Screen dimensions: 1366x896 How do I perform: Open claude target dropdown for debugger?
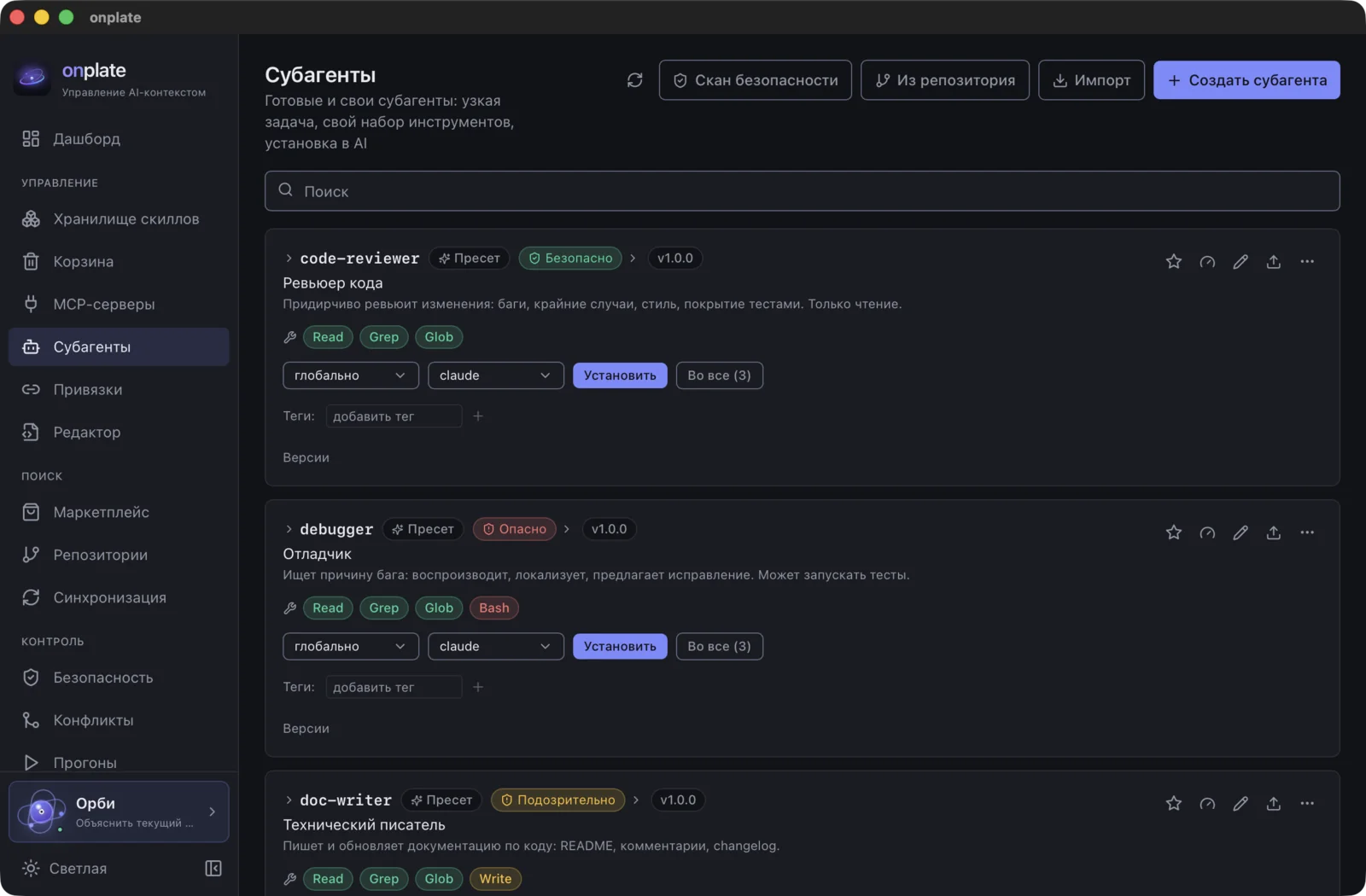(496, 647)
